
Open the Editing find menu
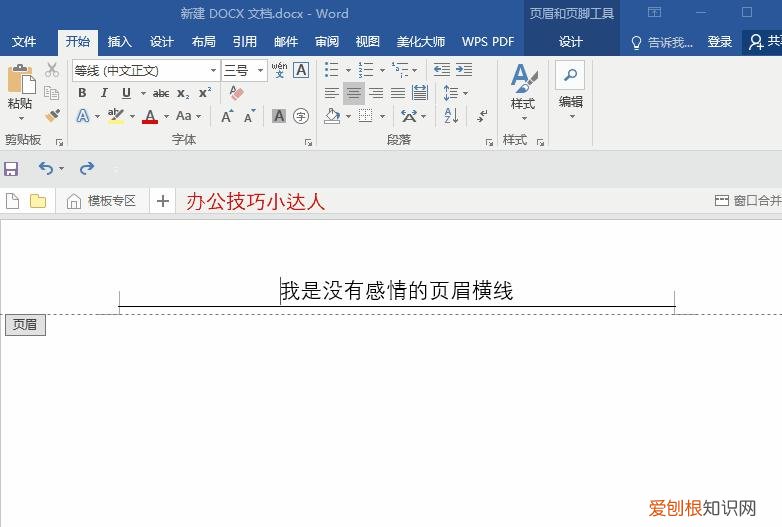coord(571,91)
